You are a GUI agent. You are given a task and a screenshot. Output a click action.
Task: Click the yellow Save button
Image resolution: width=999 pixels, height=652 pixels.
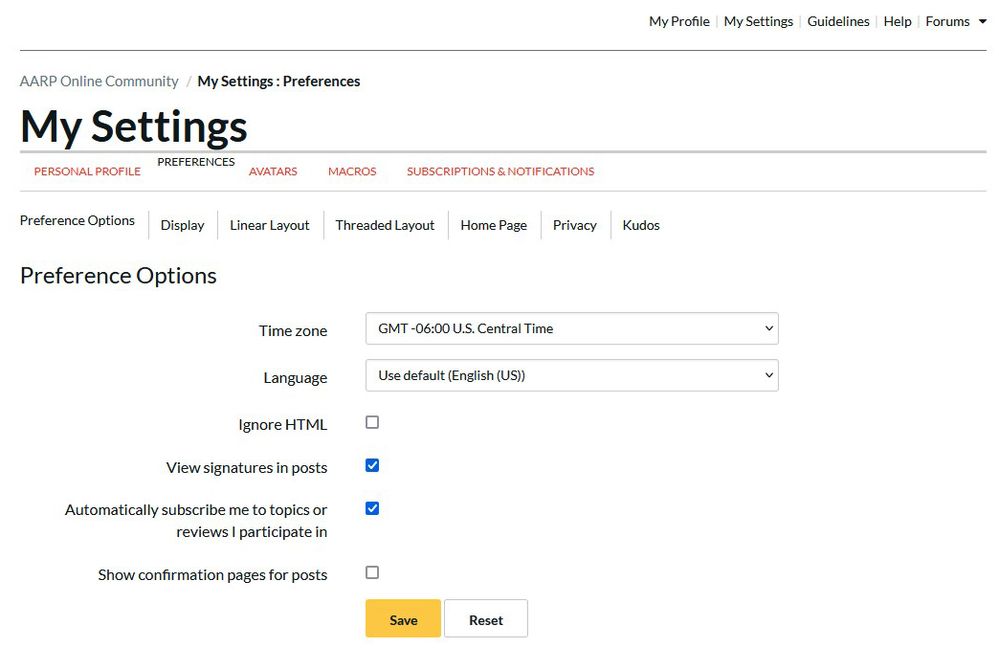tap(403, 619)
